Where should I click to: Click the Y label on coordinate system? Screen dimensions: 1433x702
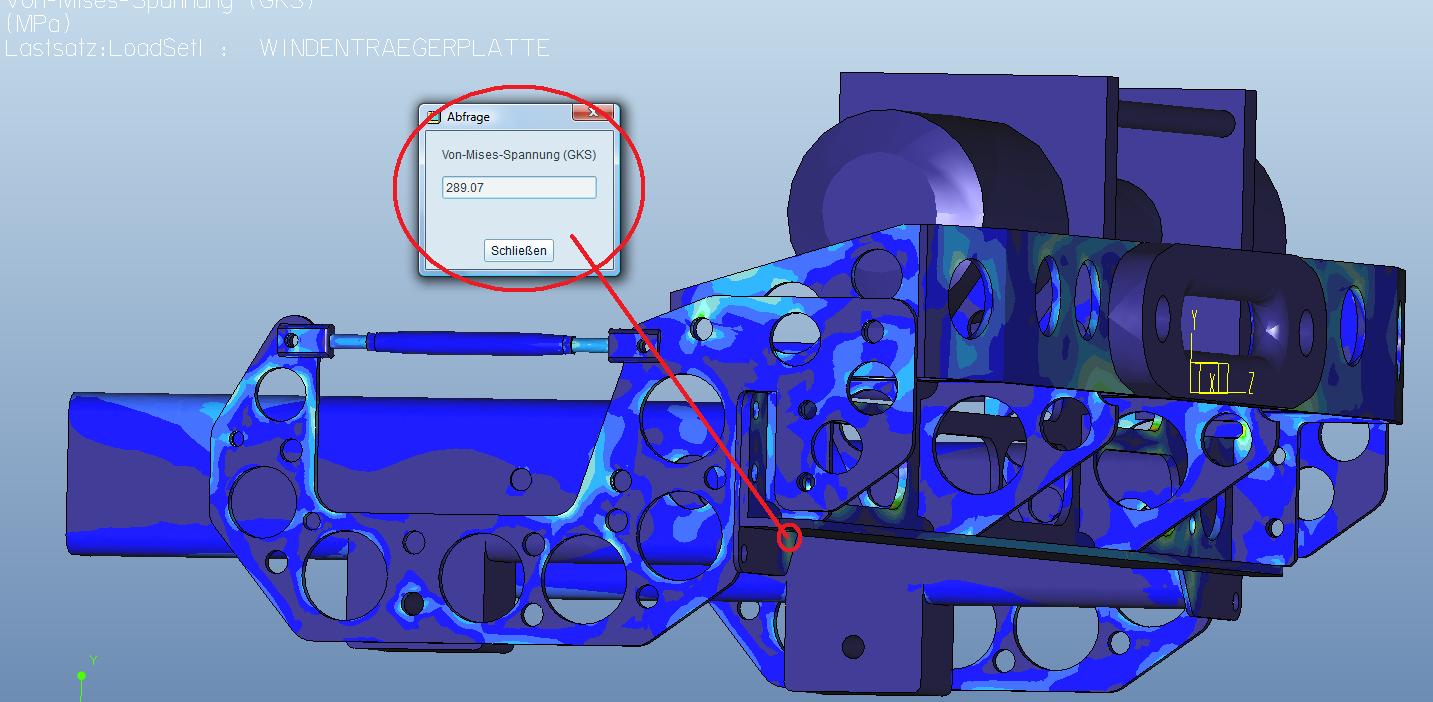1194,320
